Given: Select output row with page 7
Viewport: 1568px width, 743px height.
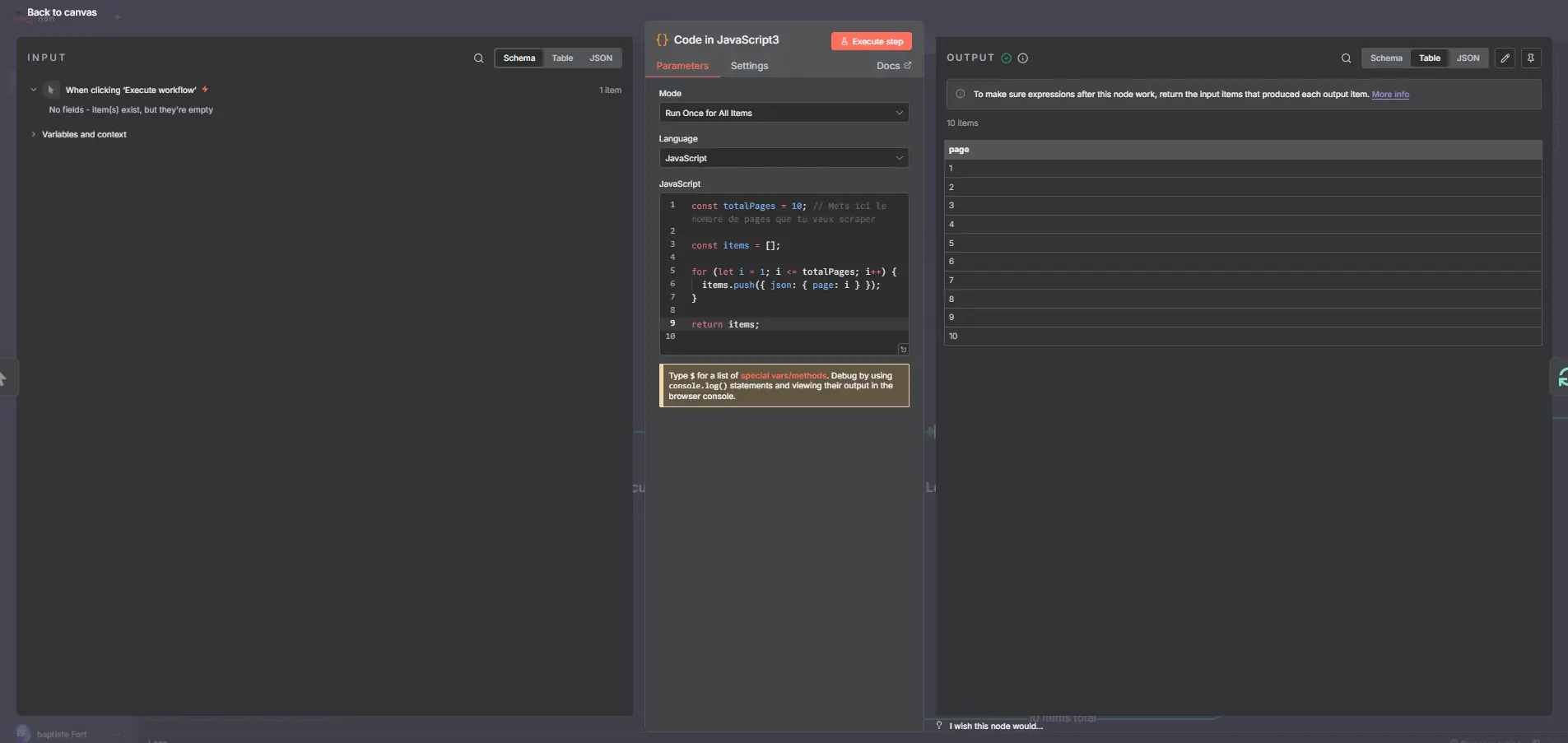Looking at the screenshot, I should (1243, 280).
